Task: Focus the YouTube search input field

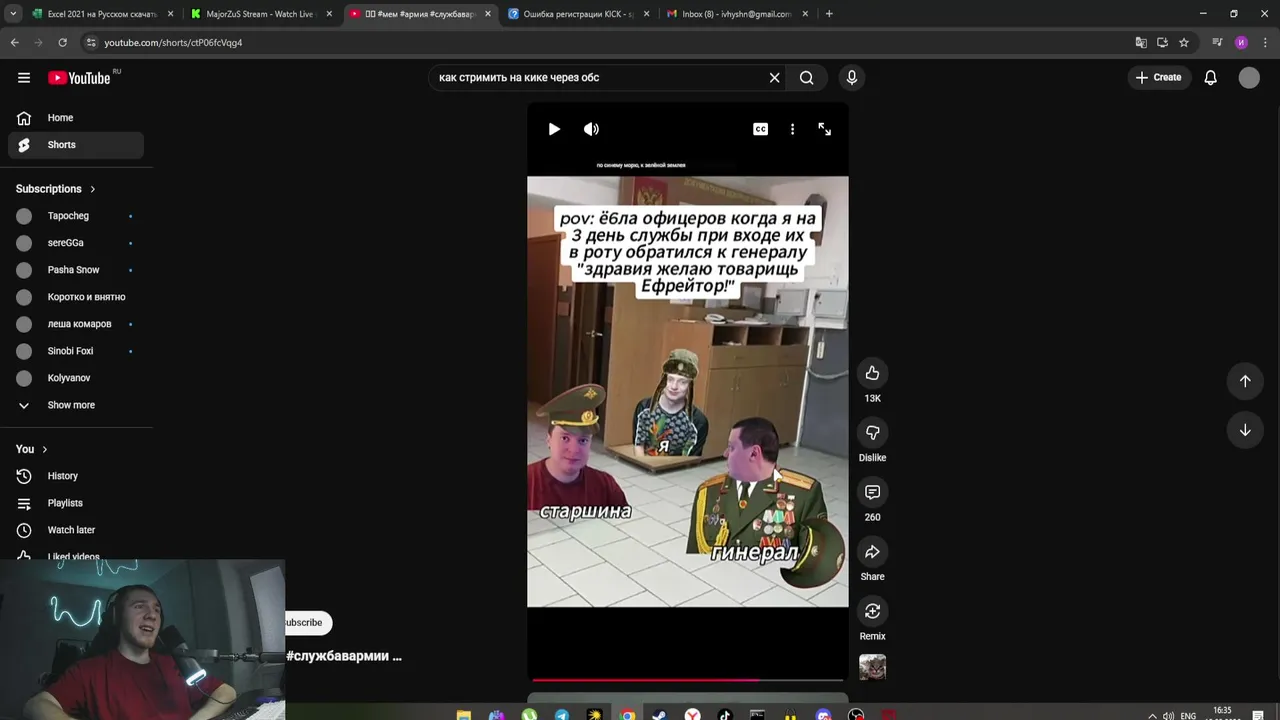Action: 598,77
